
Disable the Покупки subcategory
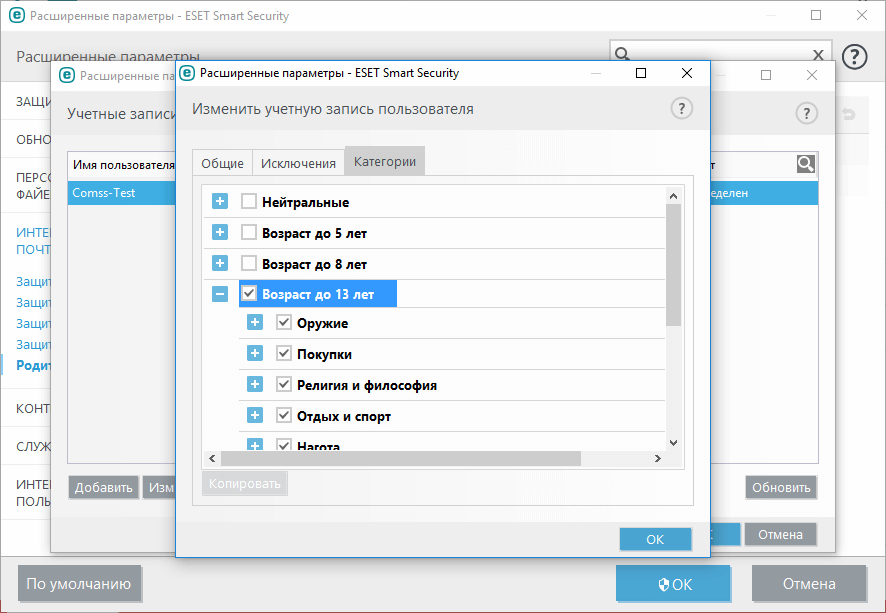point(285,353)
